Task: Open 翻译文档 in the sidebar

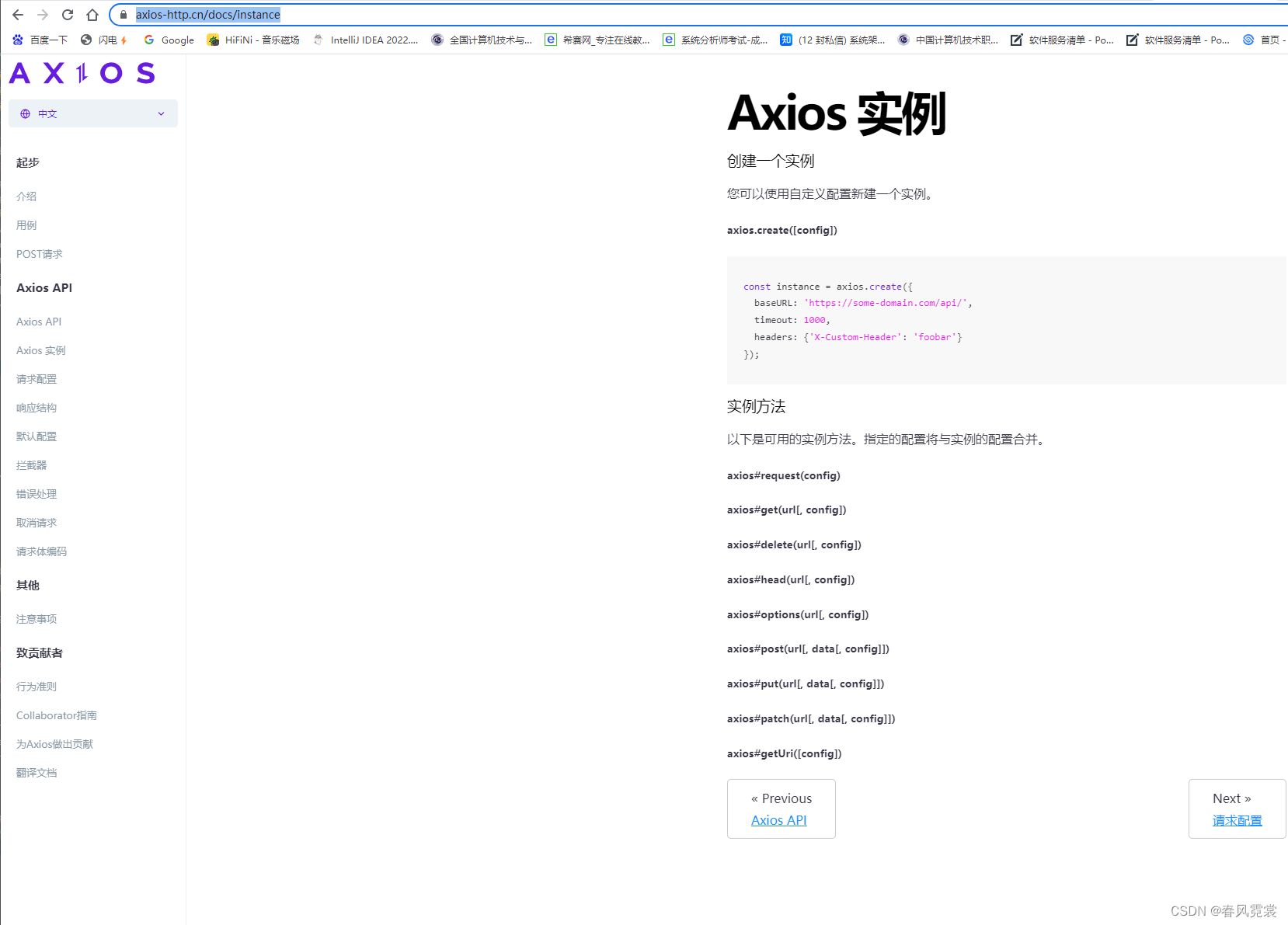Action: (x=37, y=773)
